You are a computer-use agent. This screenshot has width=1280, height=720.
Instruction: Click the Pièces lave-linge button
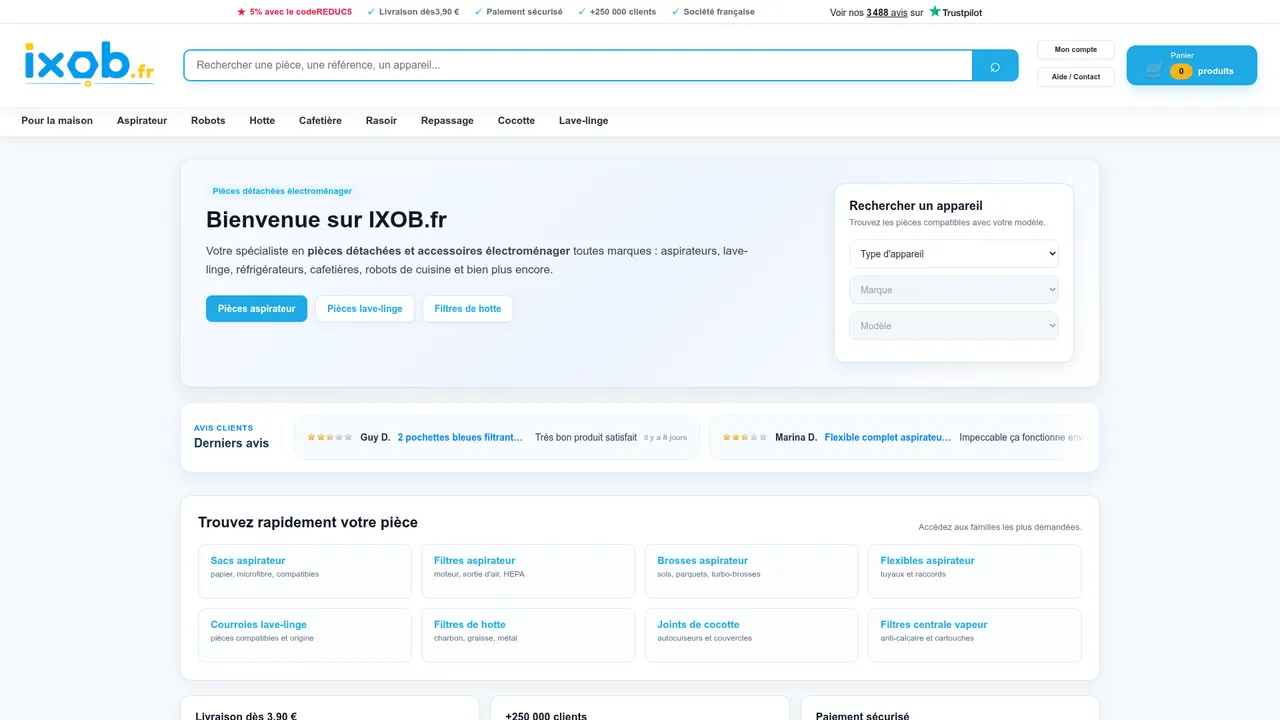click(365, 309)
